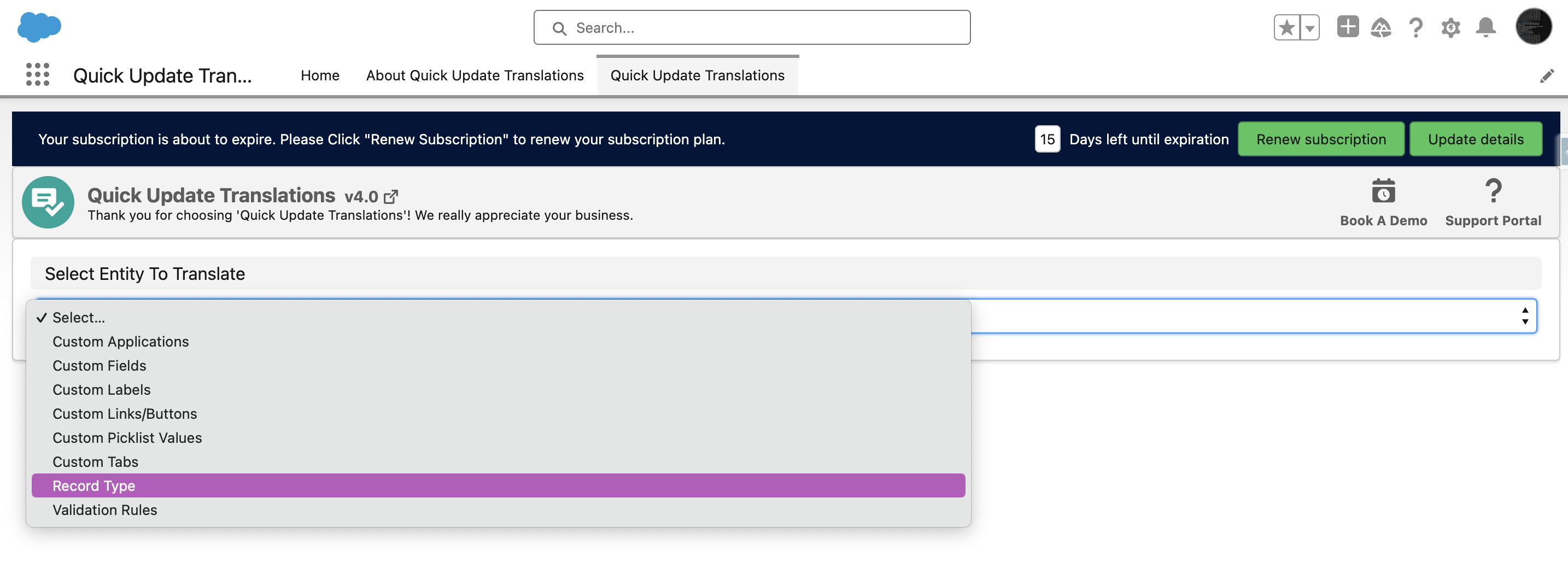Click the Favorites star icon
The height and width of the screenshot is (562, 1568).
(1286, 27)
